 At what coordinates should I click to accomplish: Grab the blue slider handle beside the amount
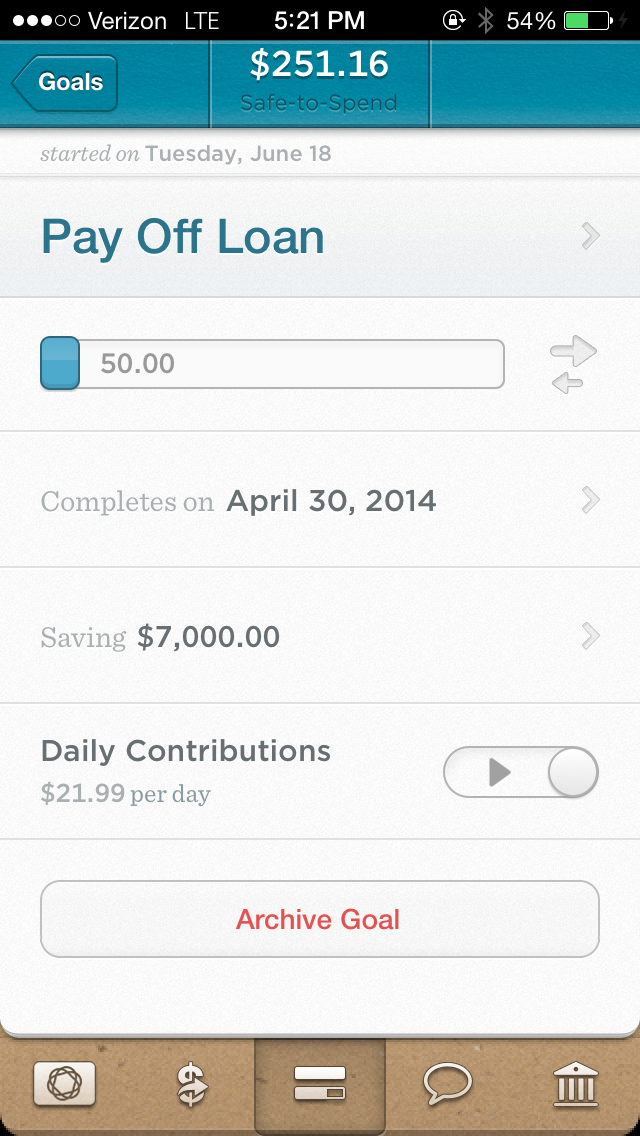coord(59,362)
